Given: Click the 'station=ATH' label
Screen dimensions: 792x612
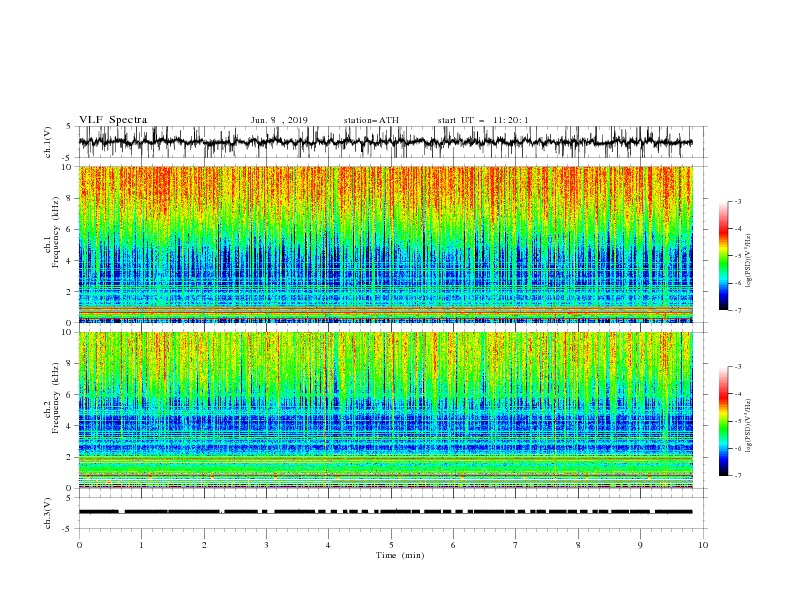Looking at the screenshot, I should click(x=371, y=120).
